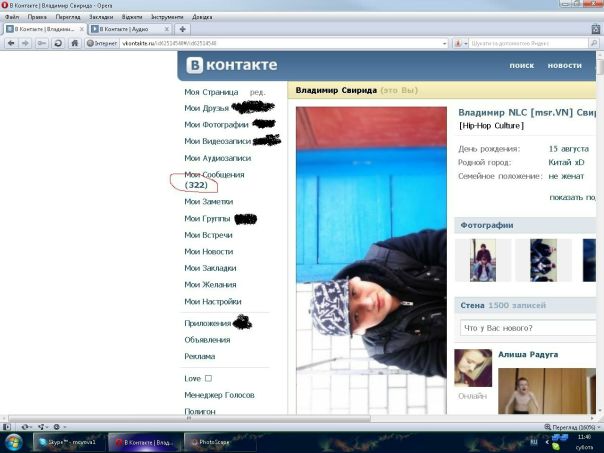Viewport: 604px width, 453px height.
Task: Open the search engine selector dropdown
Action: pos(461,44)
